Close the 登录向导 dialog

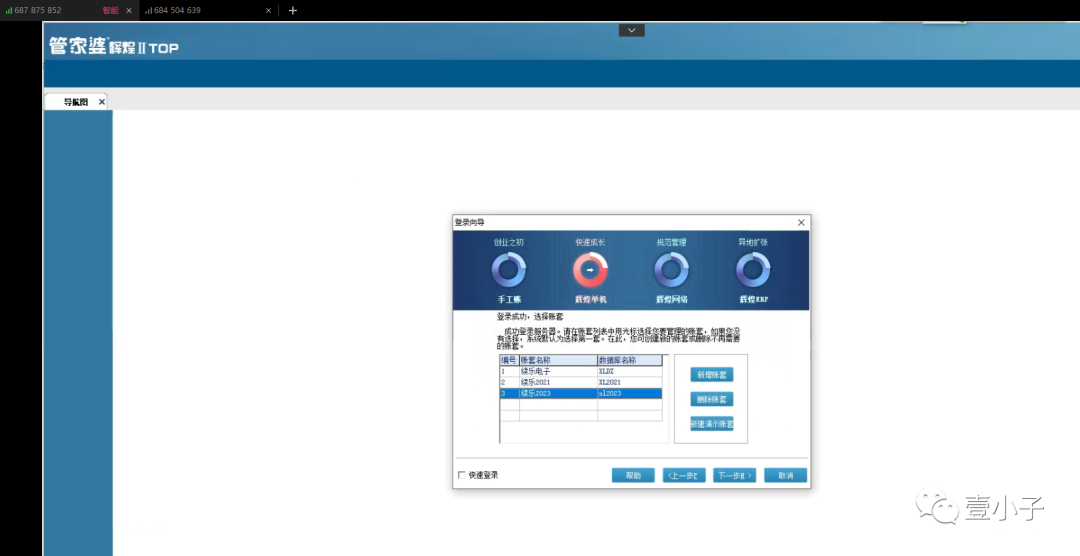(801, 223)
